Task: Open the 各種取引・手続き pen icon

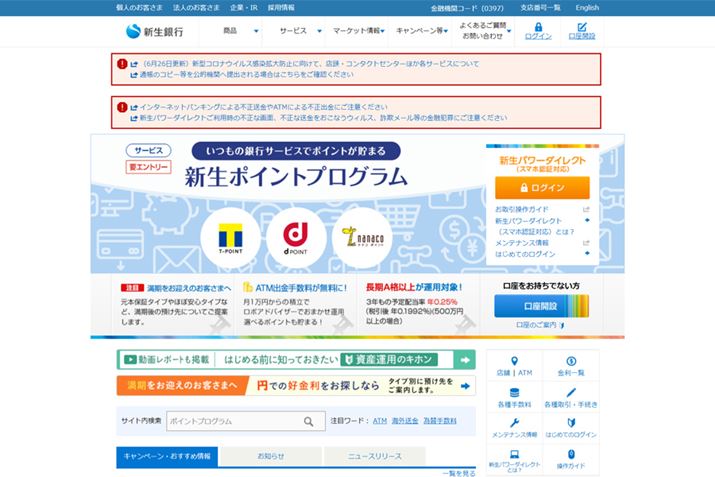Action: click(x=571, y=392)
